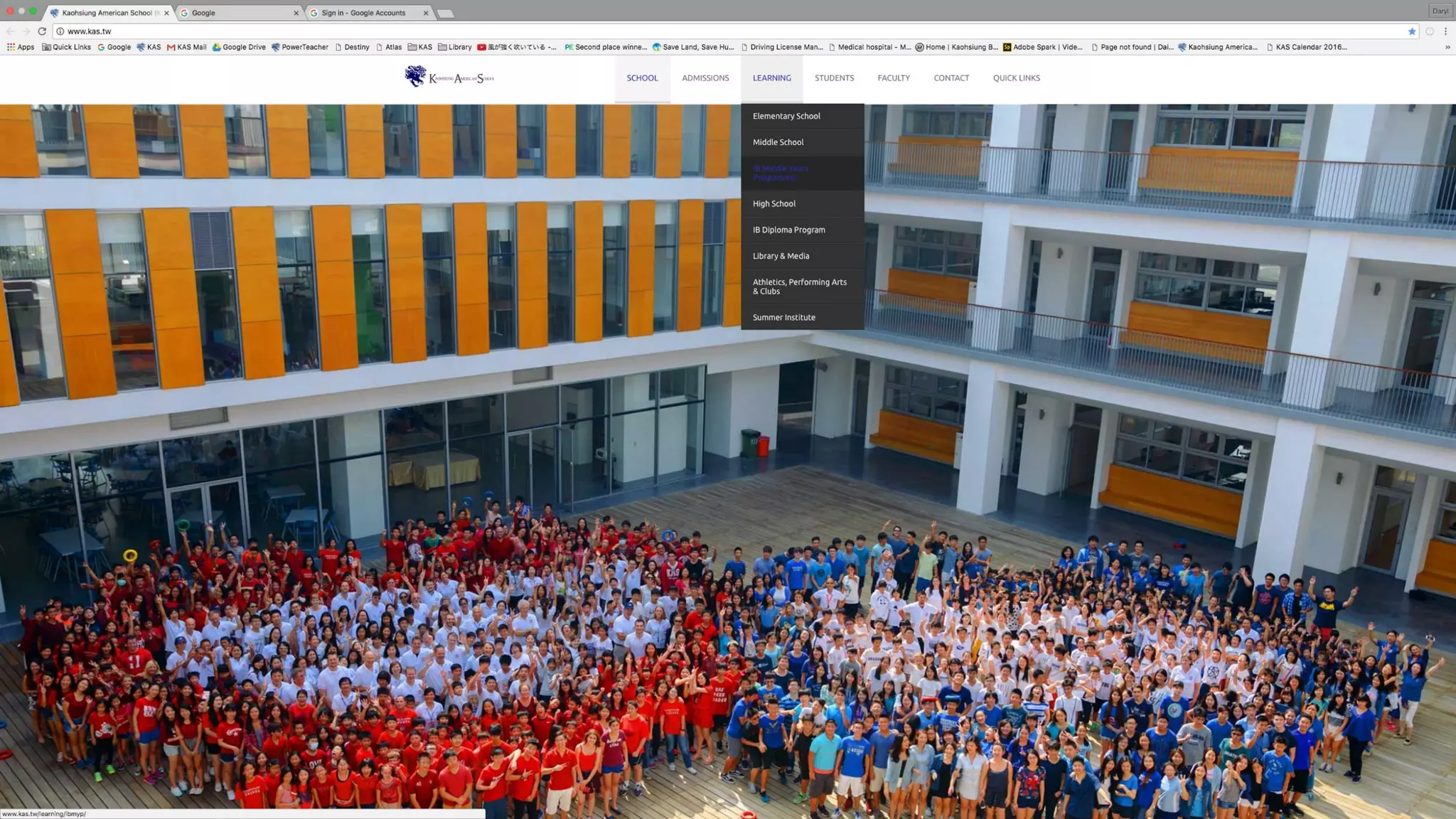Click the Daryl profile button
Image resolution: width=1456 pixels, height=819 pixels.
coord(1440,11)
